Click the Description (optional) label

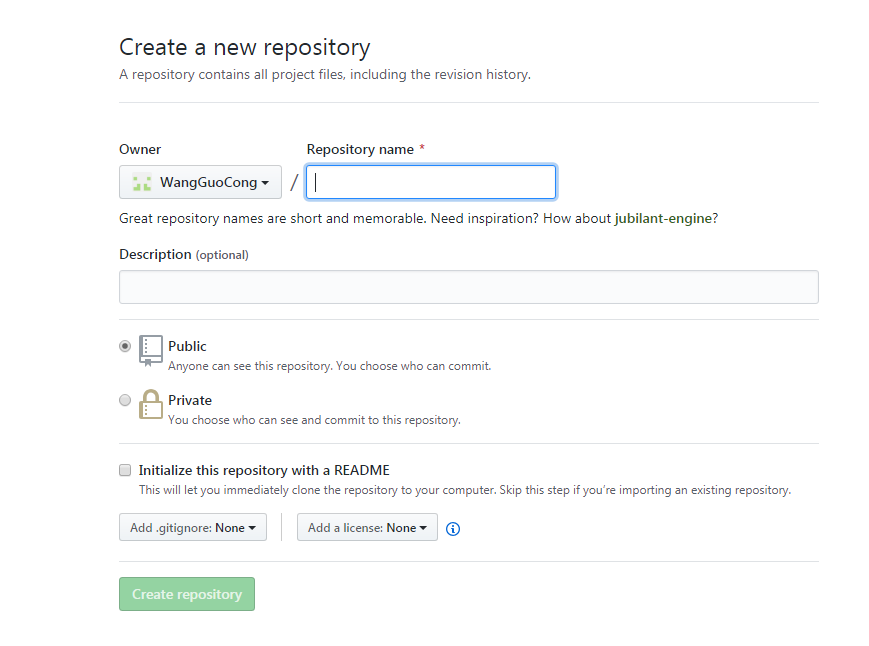tap(184, 254)
